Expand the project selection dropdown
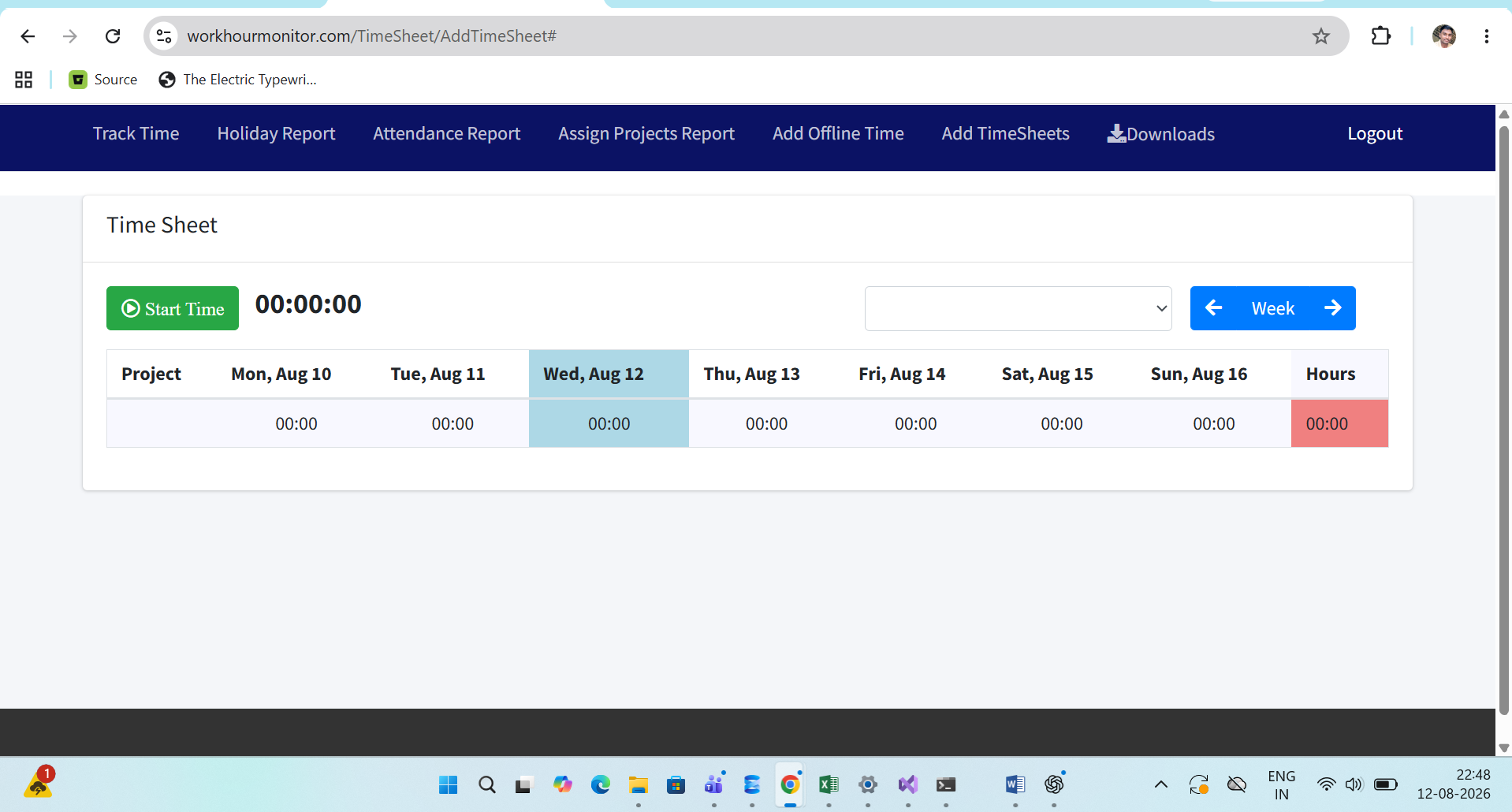Image resolution: width=1512 pixels, height=812 pixels. coord(1018,308)
